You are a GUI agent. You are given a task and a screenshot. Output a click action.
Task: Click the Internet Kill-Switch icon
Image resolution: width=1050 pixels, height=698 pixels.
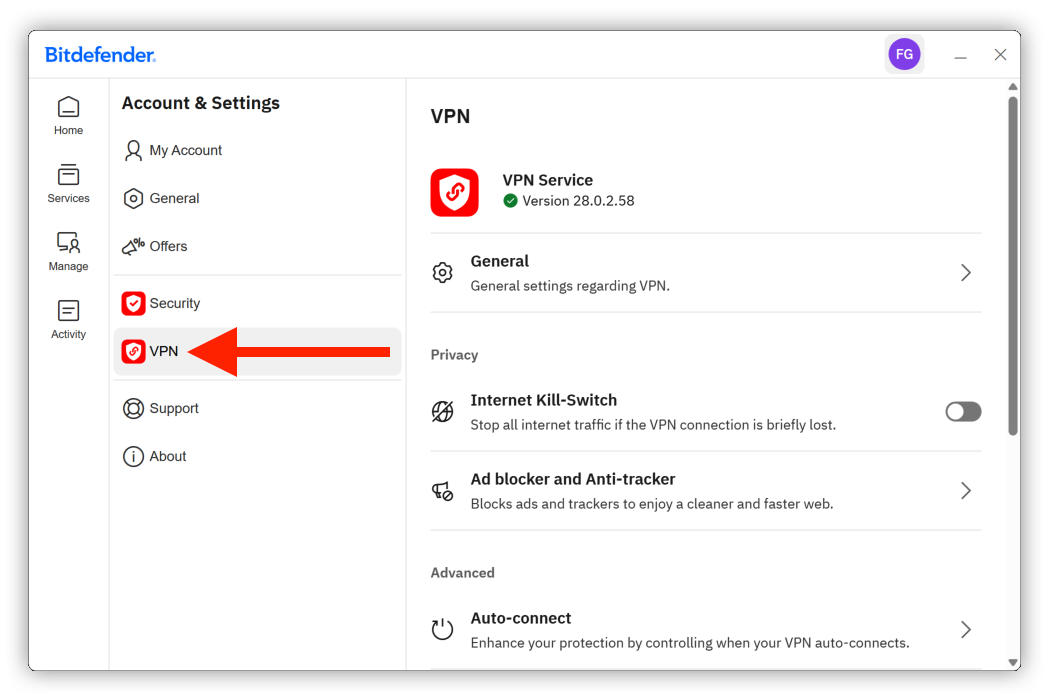point(442,411)
